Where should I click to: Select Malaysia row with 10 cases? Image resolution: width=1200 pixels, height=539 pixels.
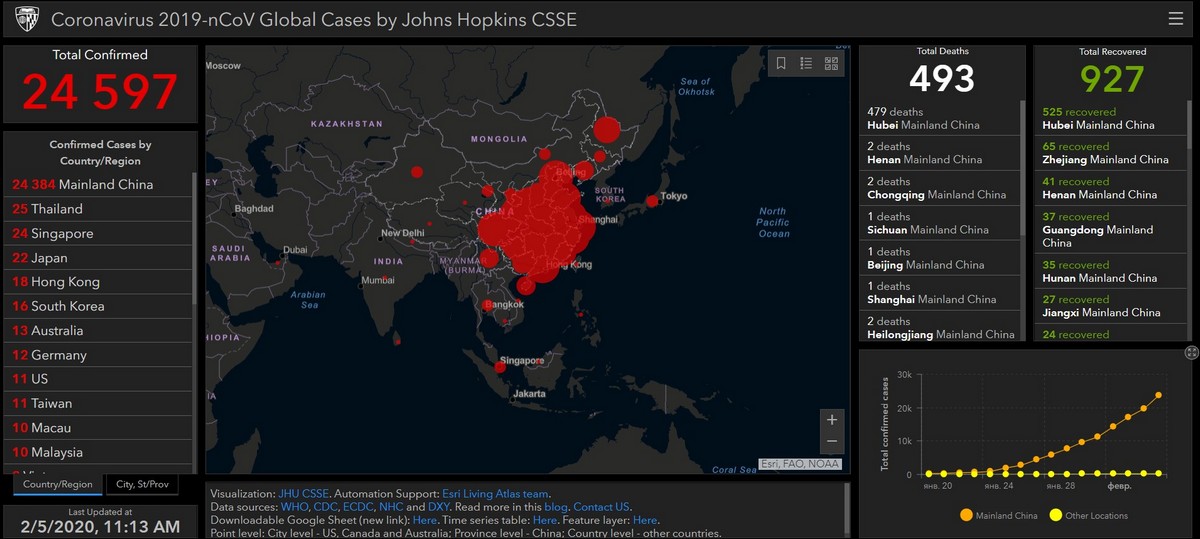coord(99,452)
